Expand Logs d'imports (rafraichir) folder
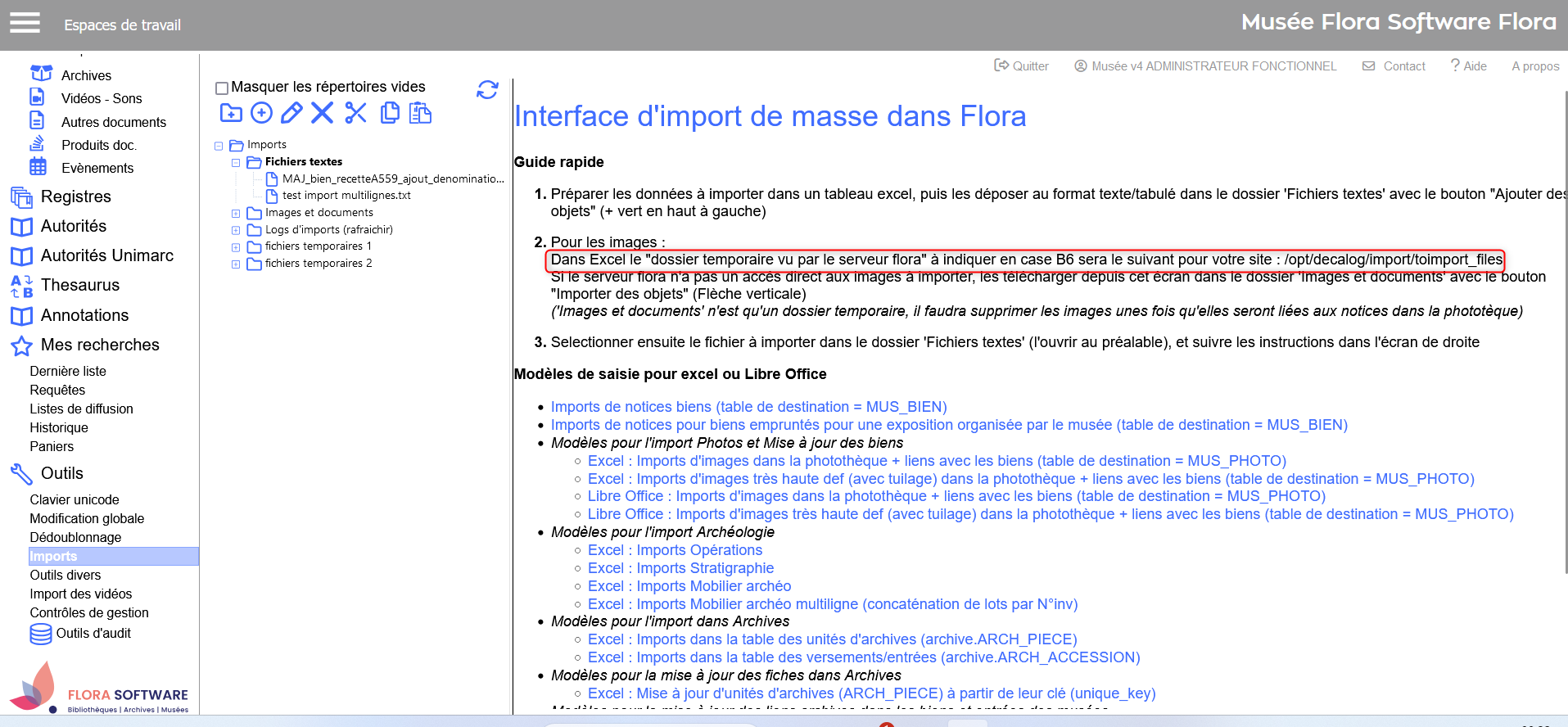 click(x=236, y=231)
